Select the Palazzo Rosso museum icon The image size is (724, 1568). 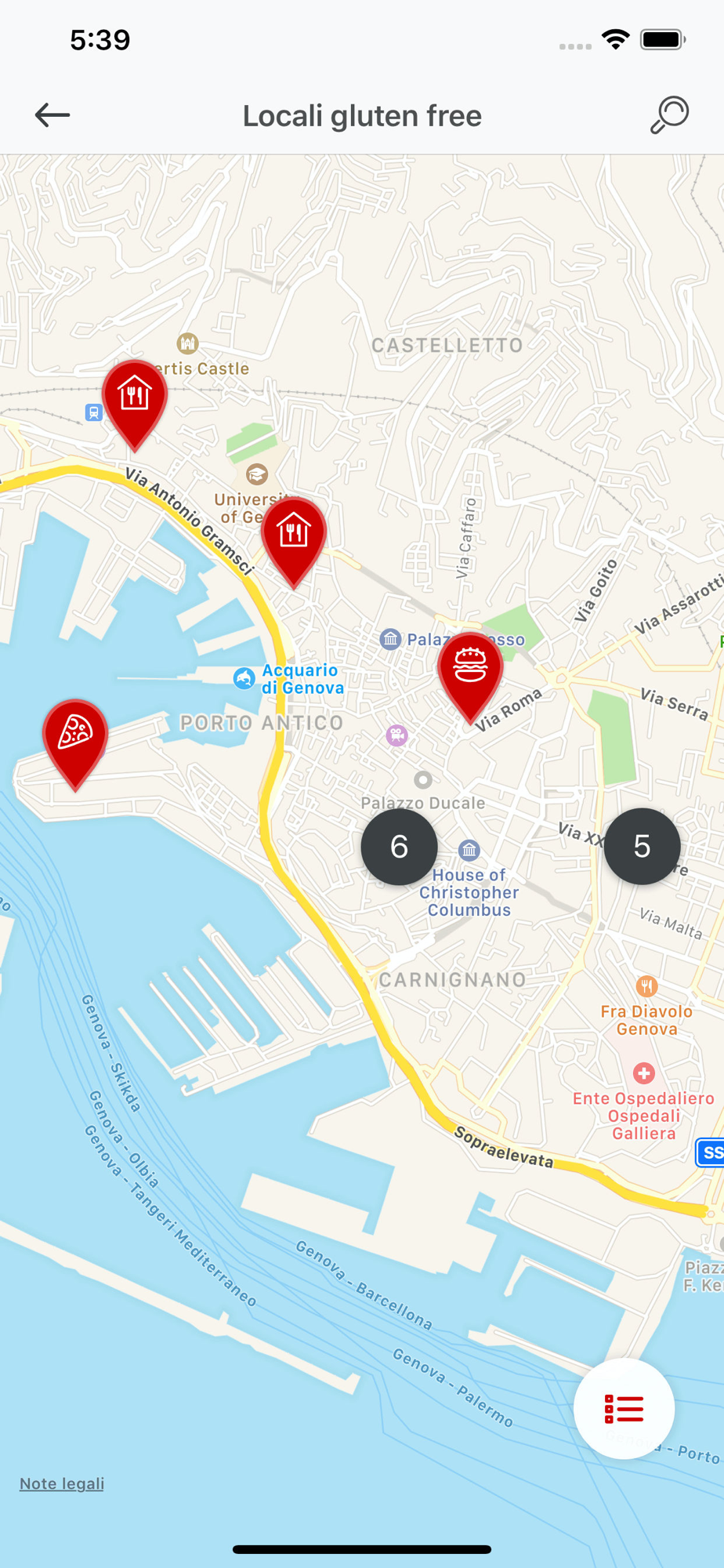pyautogui.click(x=390, y=639)
